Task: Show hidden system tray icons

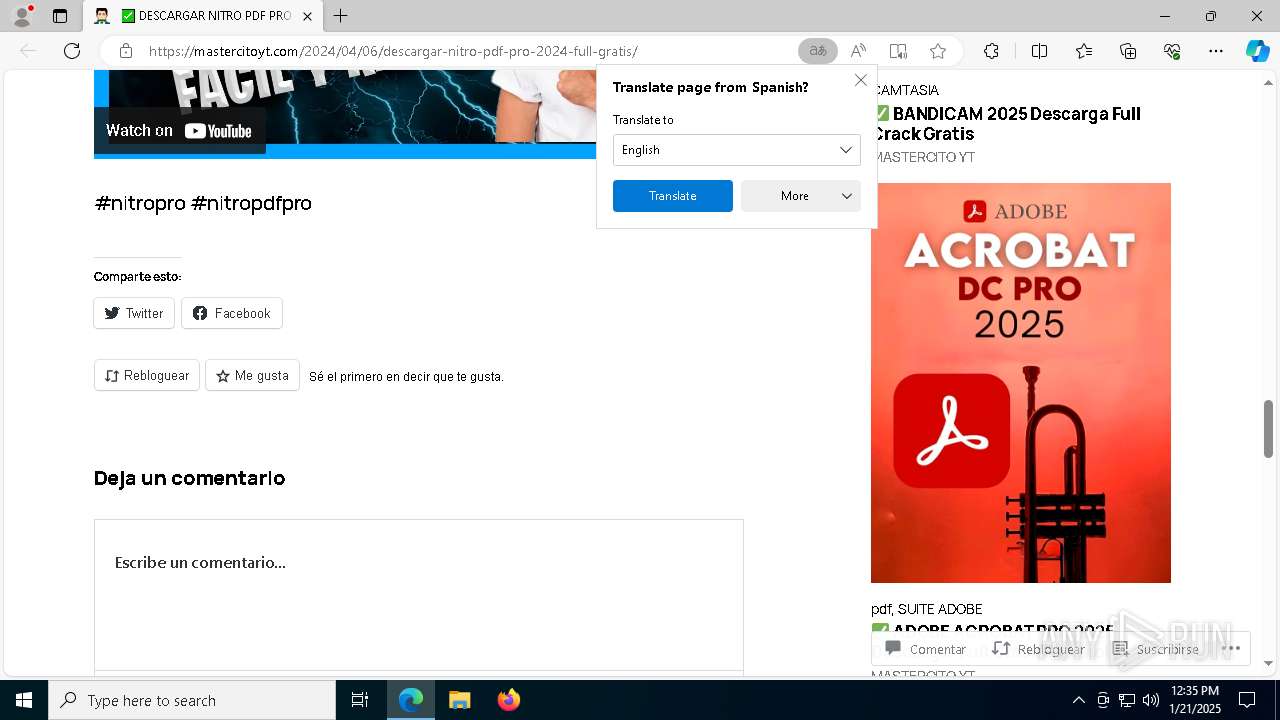Action: click(1078, 700)
